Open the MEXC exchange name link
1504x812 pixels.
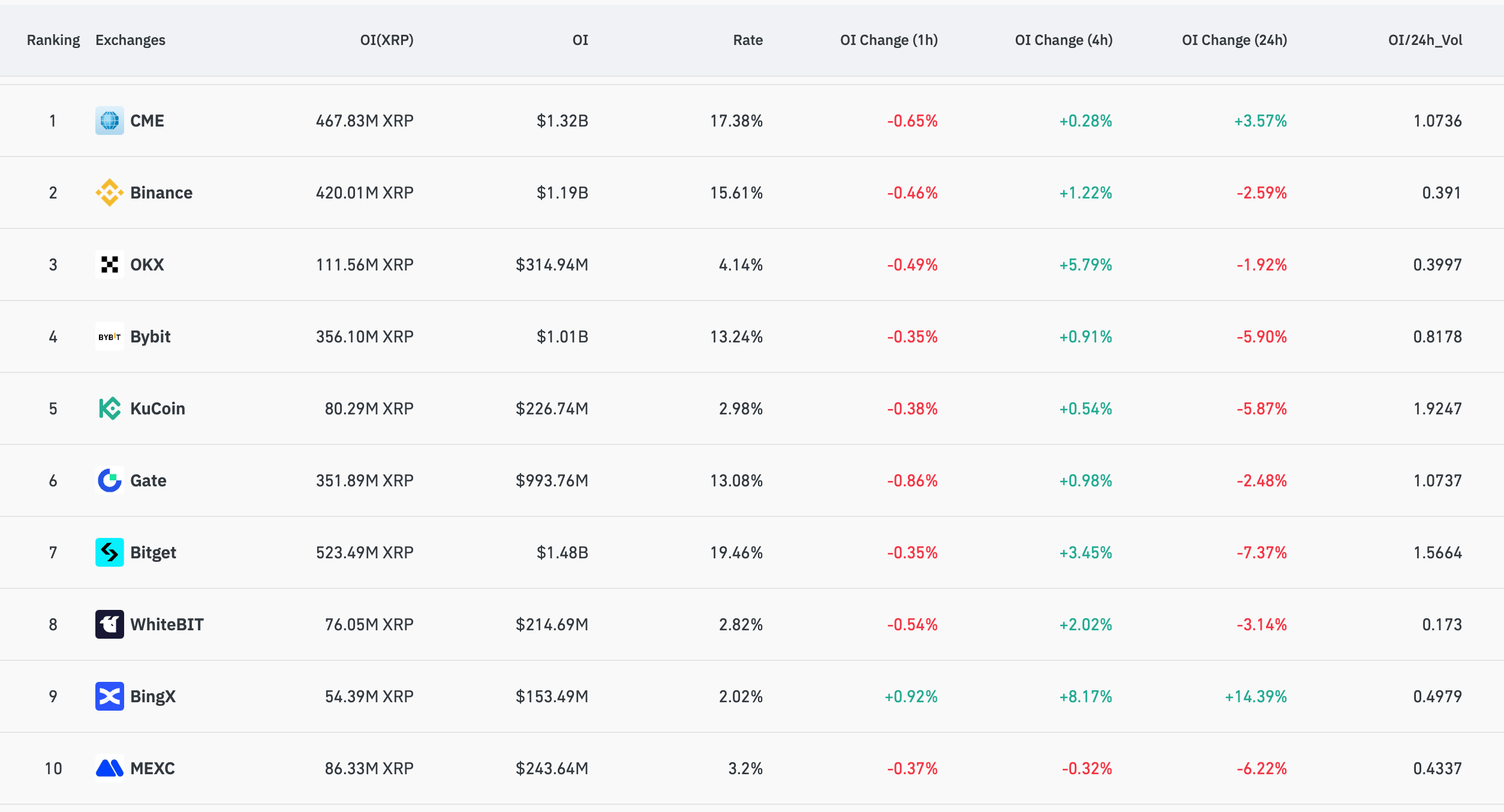(152, 768)
